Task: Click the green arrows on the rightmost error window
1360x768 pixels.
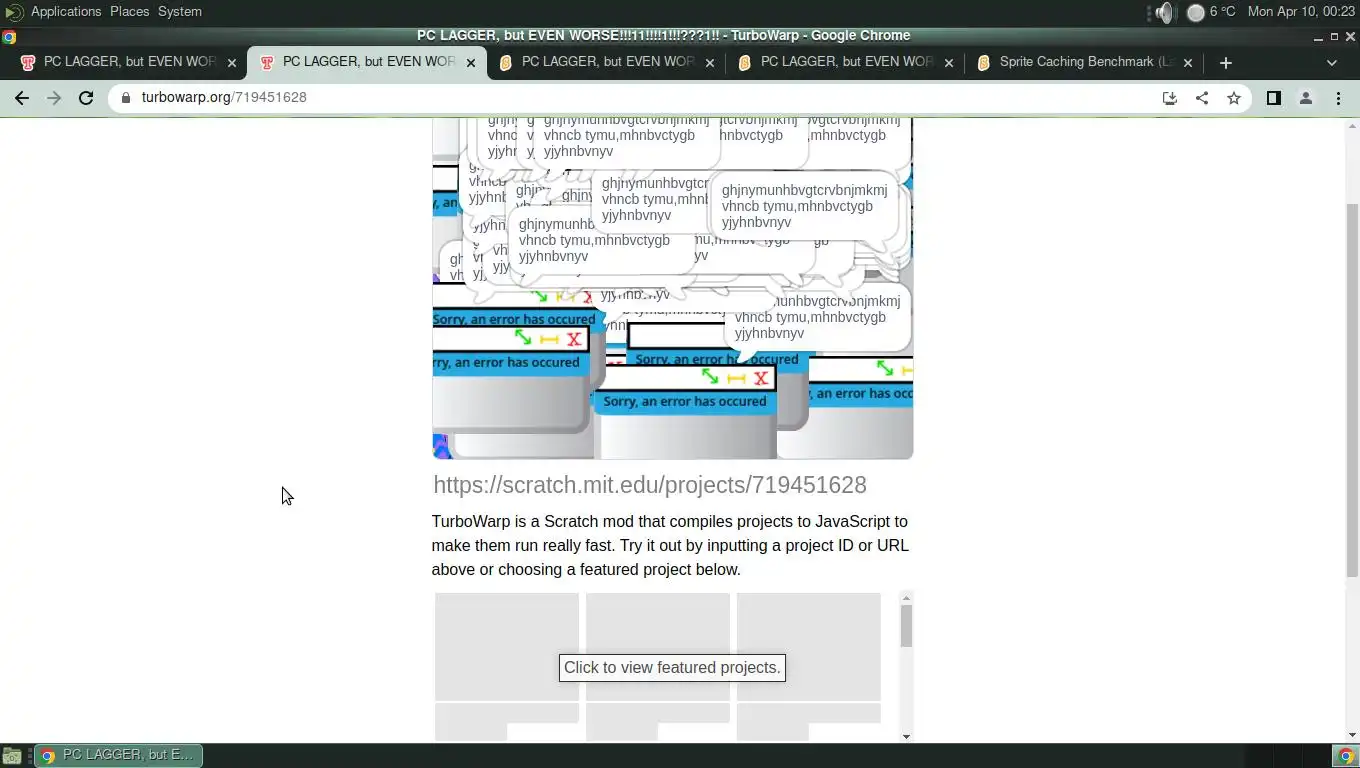Action: [885, 368]
